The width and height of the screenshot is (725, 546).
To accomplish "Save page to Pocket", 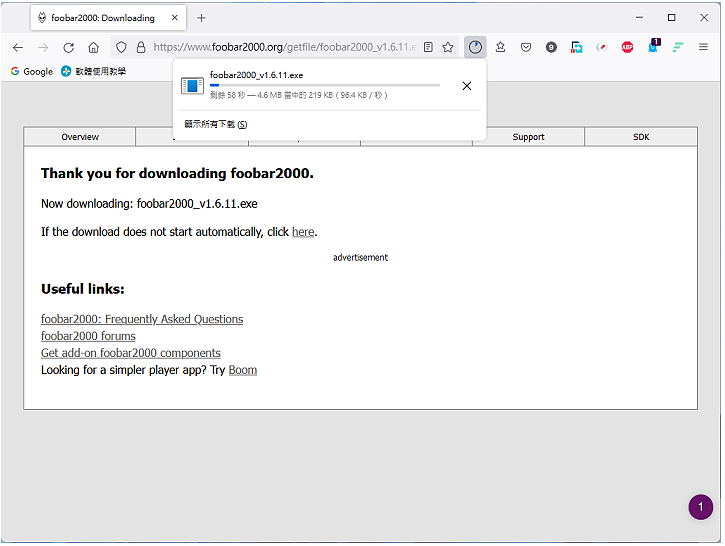I will coord(526,47).
